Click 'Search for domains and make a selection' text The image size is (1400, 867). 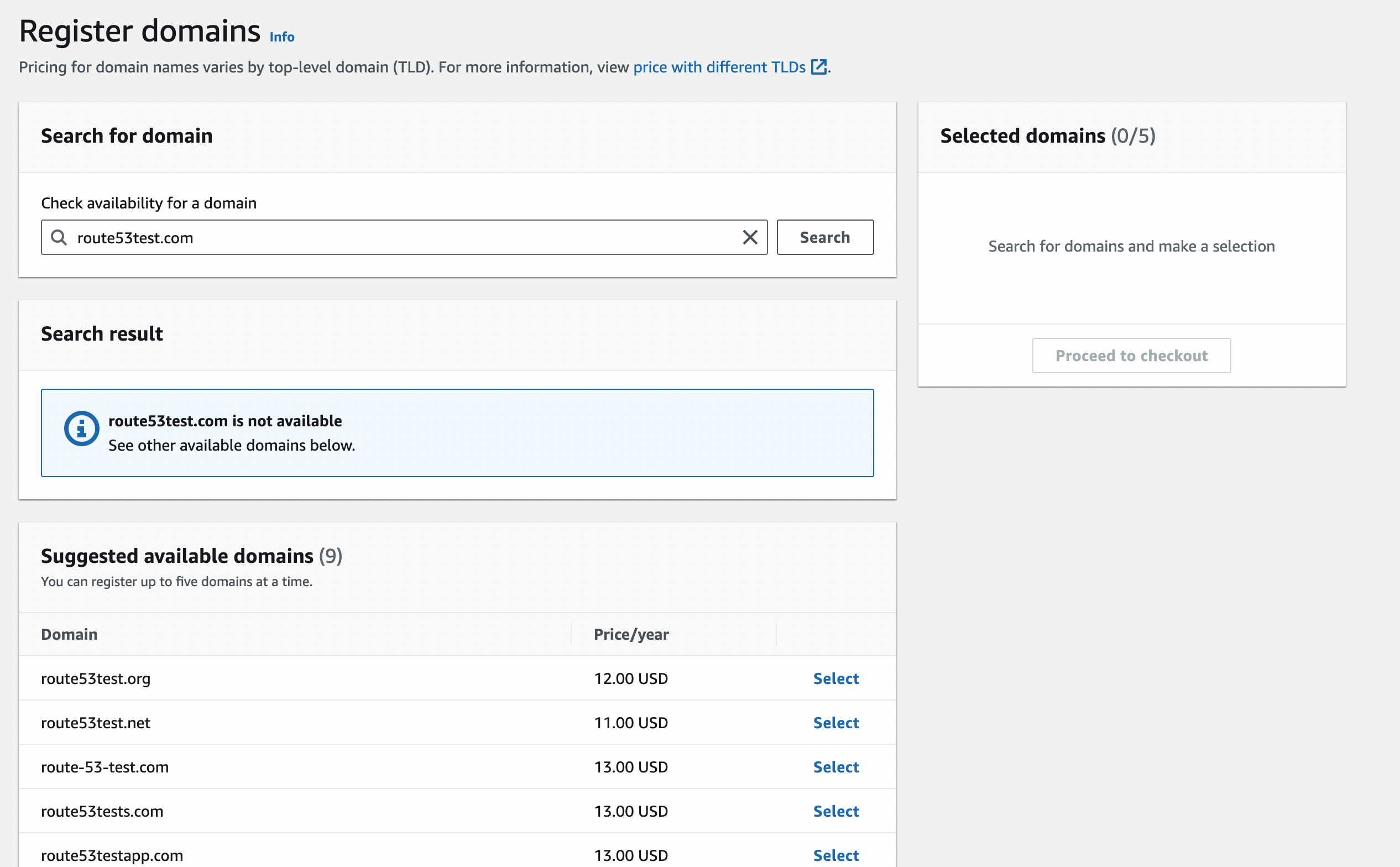[x=1131, y=246]
